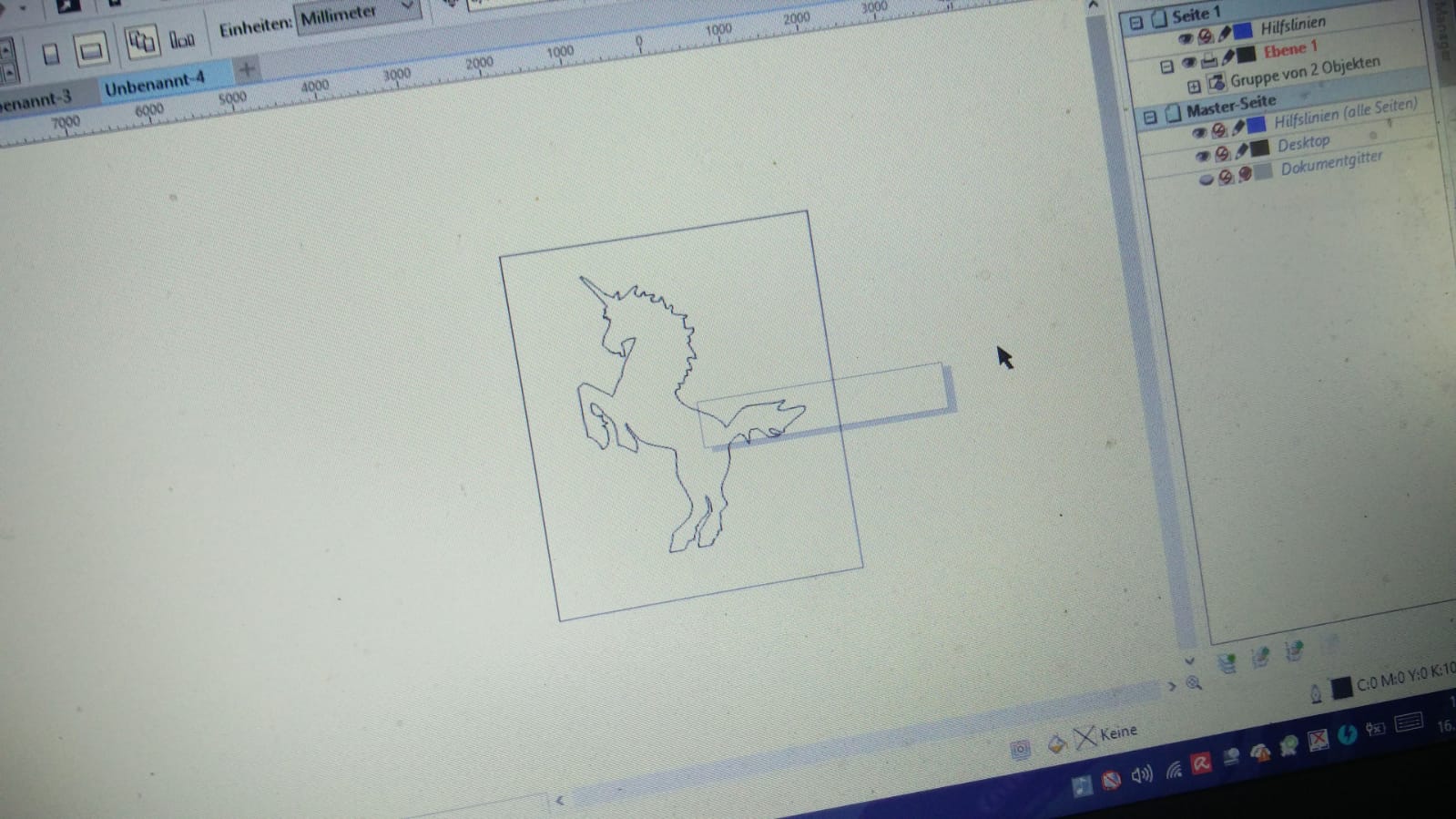Toggle editing for Hilfslinien (alle Seiten) layer
Viewport: 1456px width, 819px height.
point(1238,128)
